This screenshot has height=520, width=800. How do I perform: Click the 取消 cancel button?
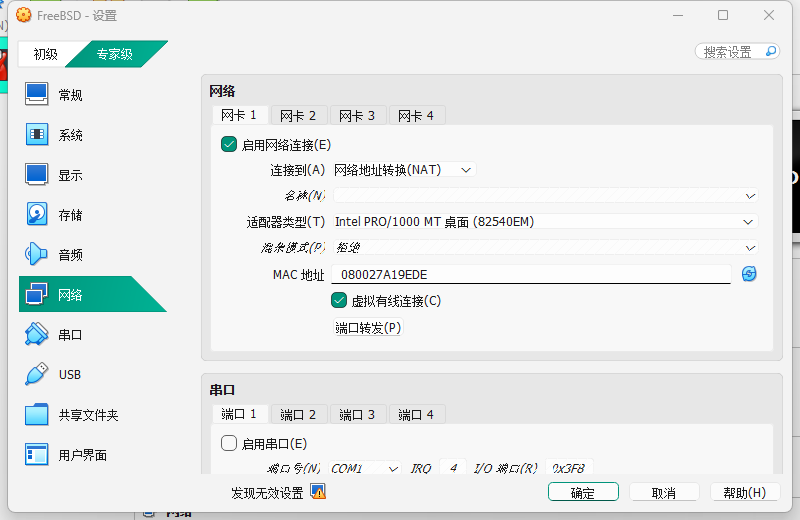664,492
